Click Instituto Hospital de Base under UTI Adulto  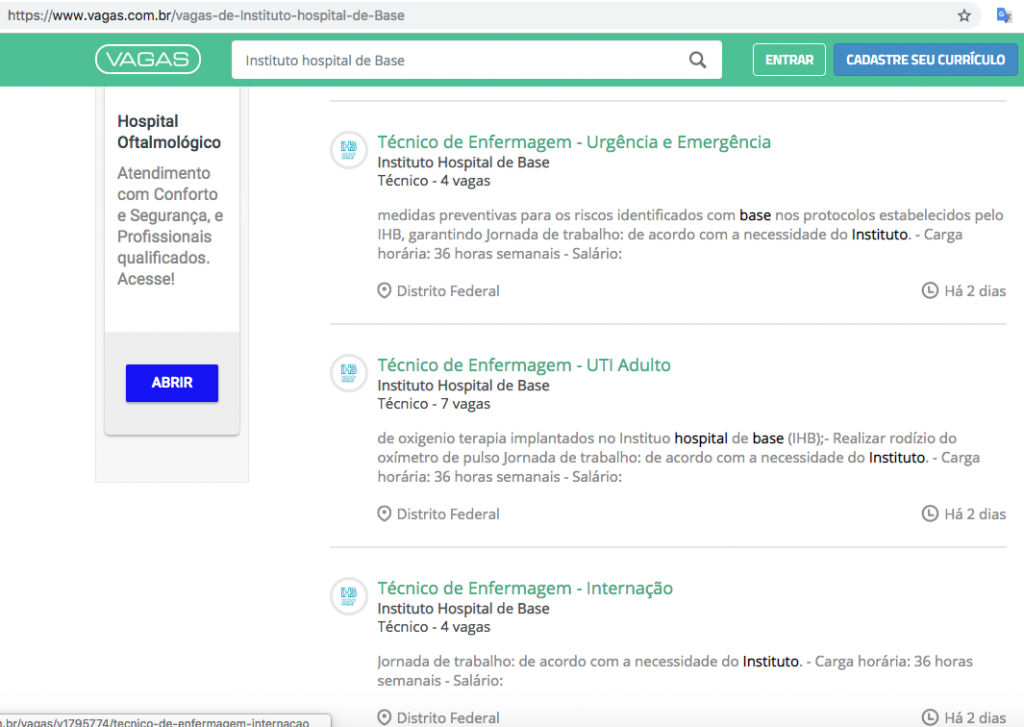click(463, 385)
